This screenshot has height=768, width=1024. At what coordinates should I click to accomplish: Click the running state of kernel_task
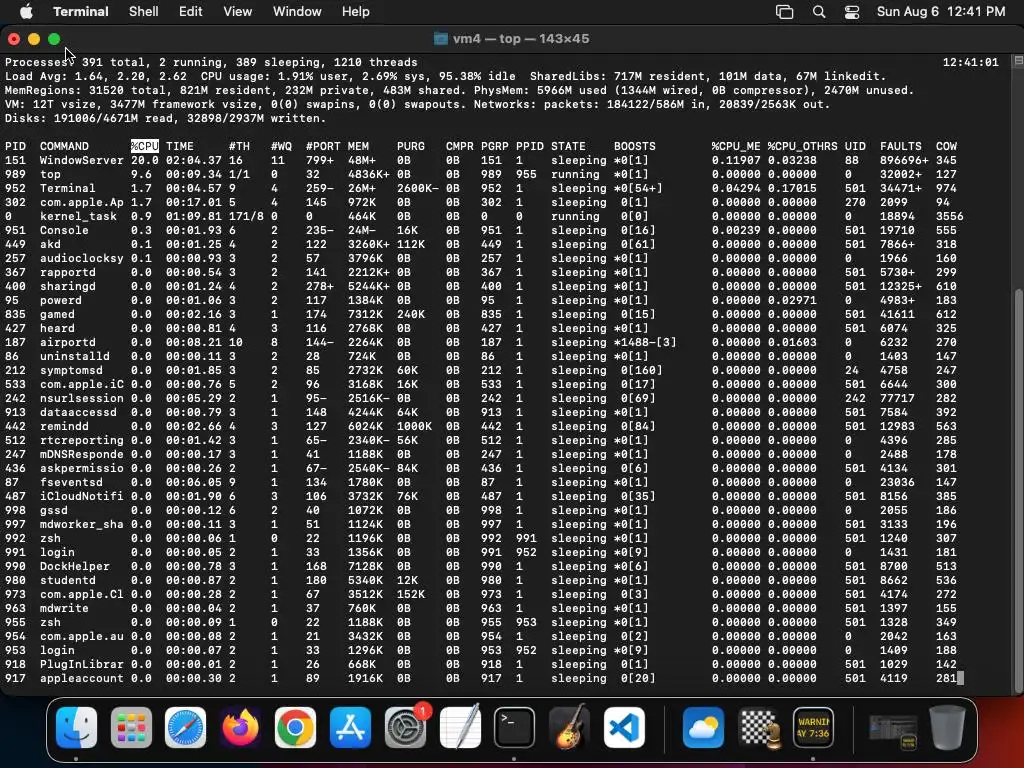point(575,216)
